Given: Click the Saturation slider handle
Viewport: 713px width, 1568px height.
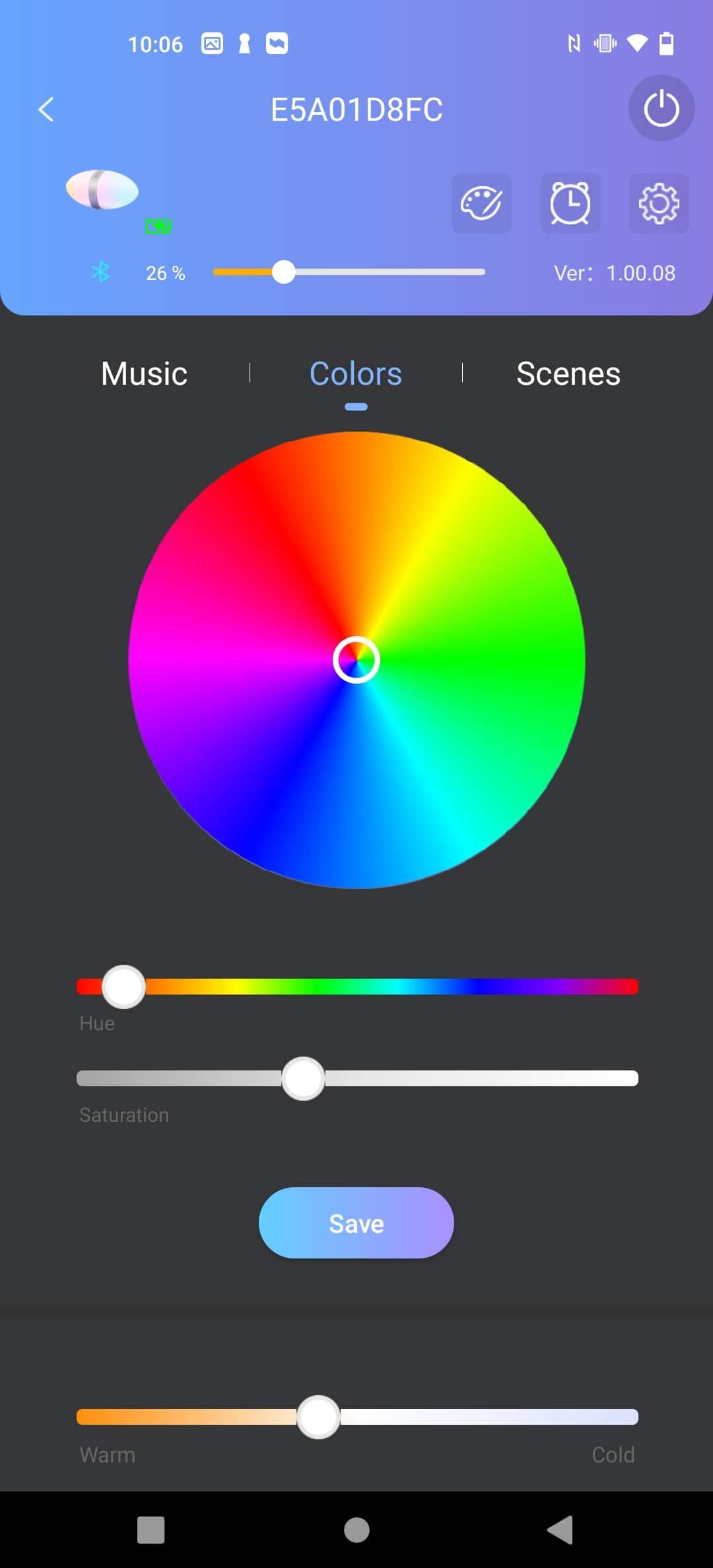Looking at the screenshot, I should pos(303,1078).
